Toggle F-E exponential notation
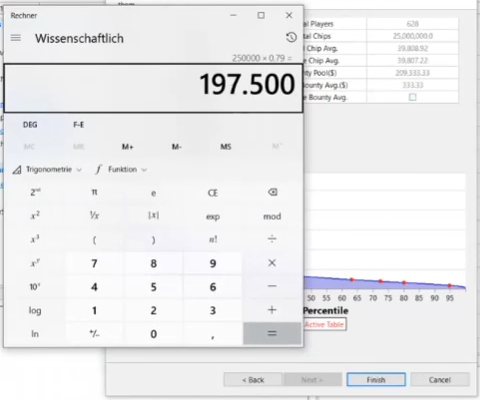The width and height of the screenshot is (480, 400). [79, 125]
